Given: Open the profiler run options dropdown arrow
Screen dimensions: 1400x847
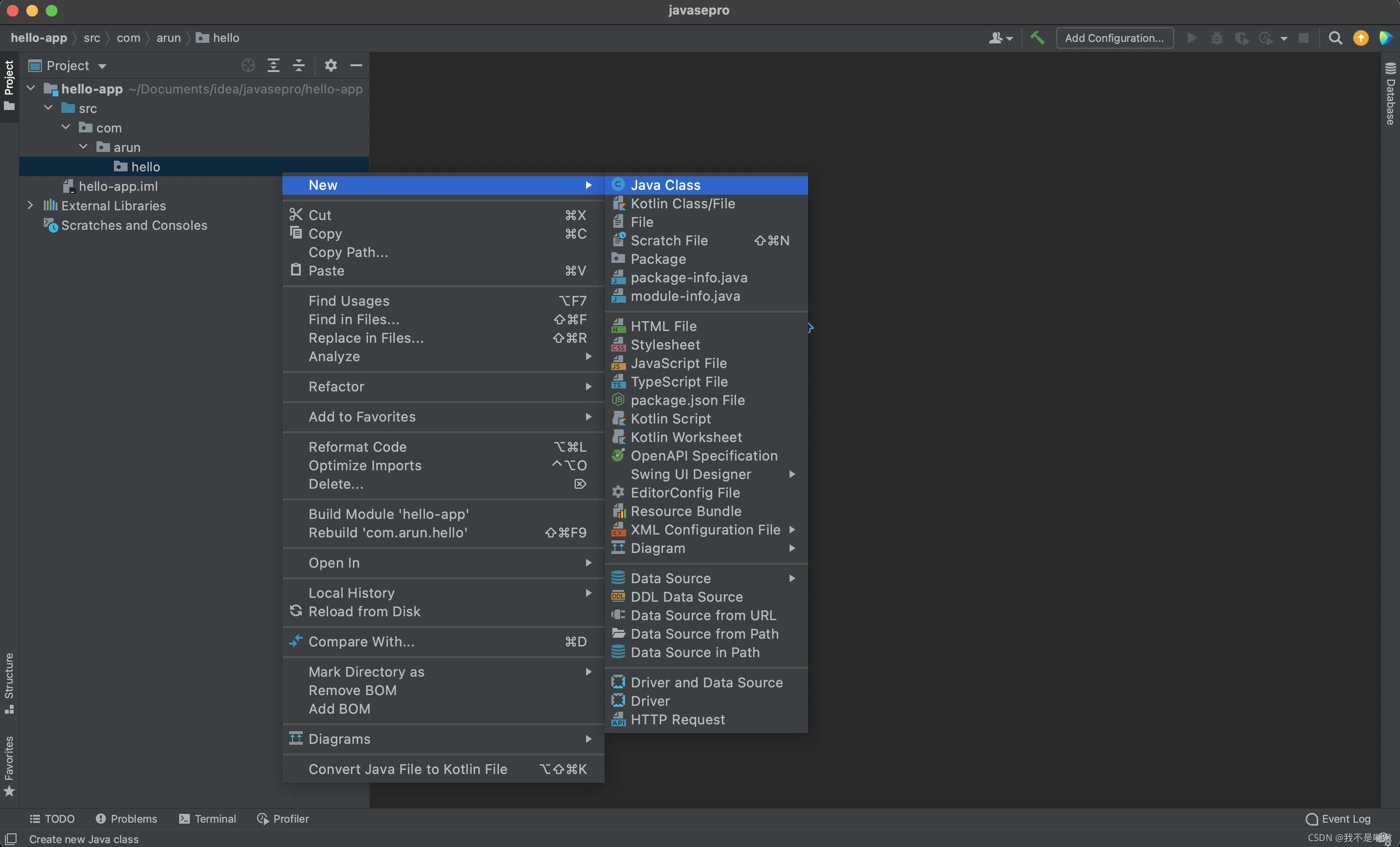Looking at the screenshot, I should pos(1284,38).
